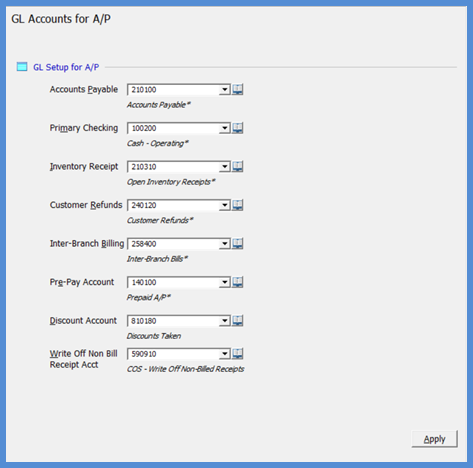This screenshot has width=473, height=468.
Task: Open account lookup icon beside Inventory Receipt
Action: (x=238, y=166)
